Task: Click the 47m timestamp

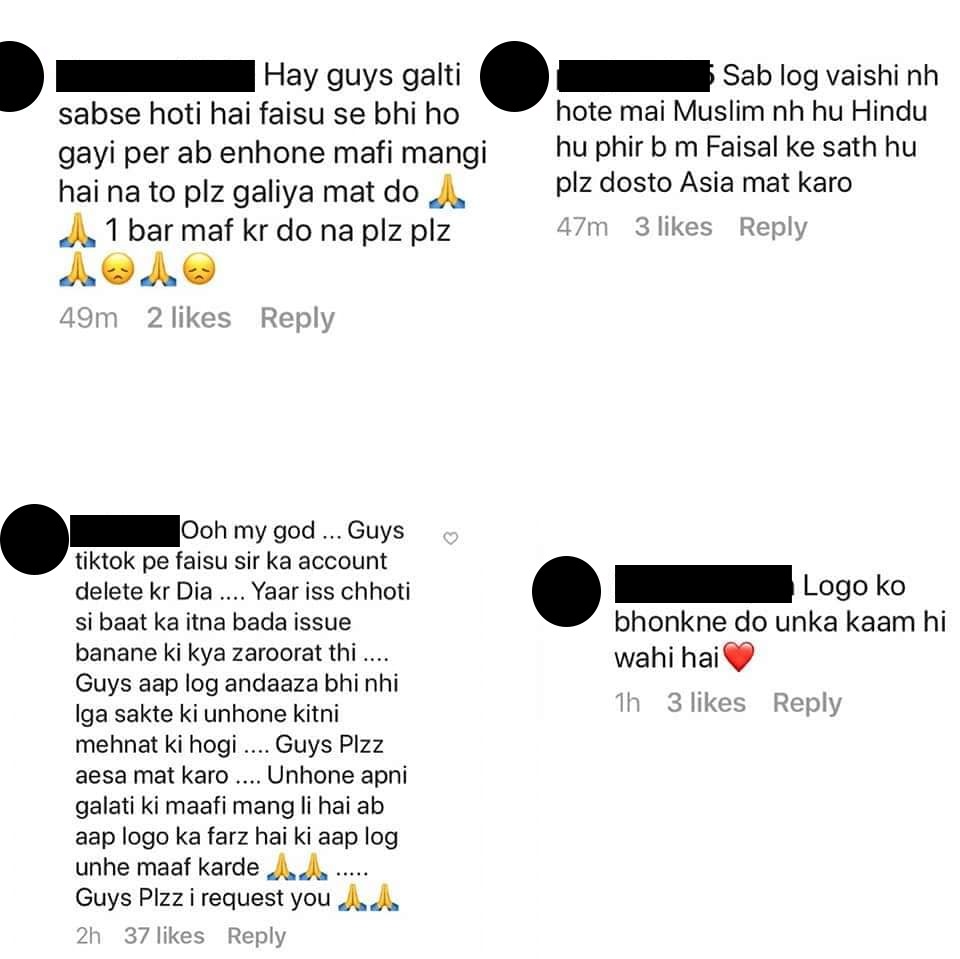Action: [x=582, y=227]
